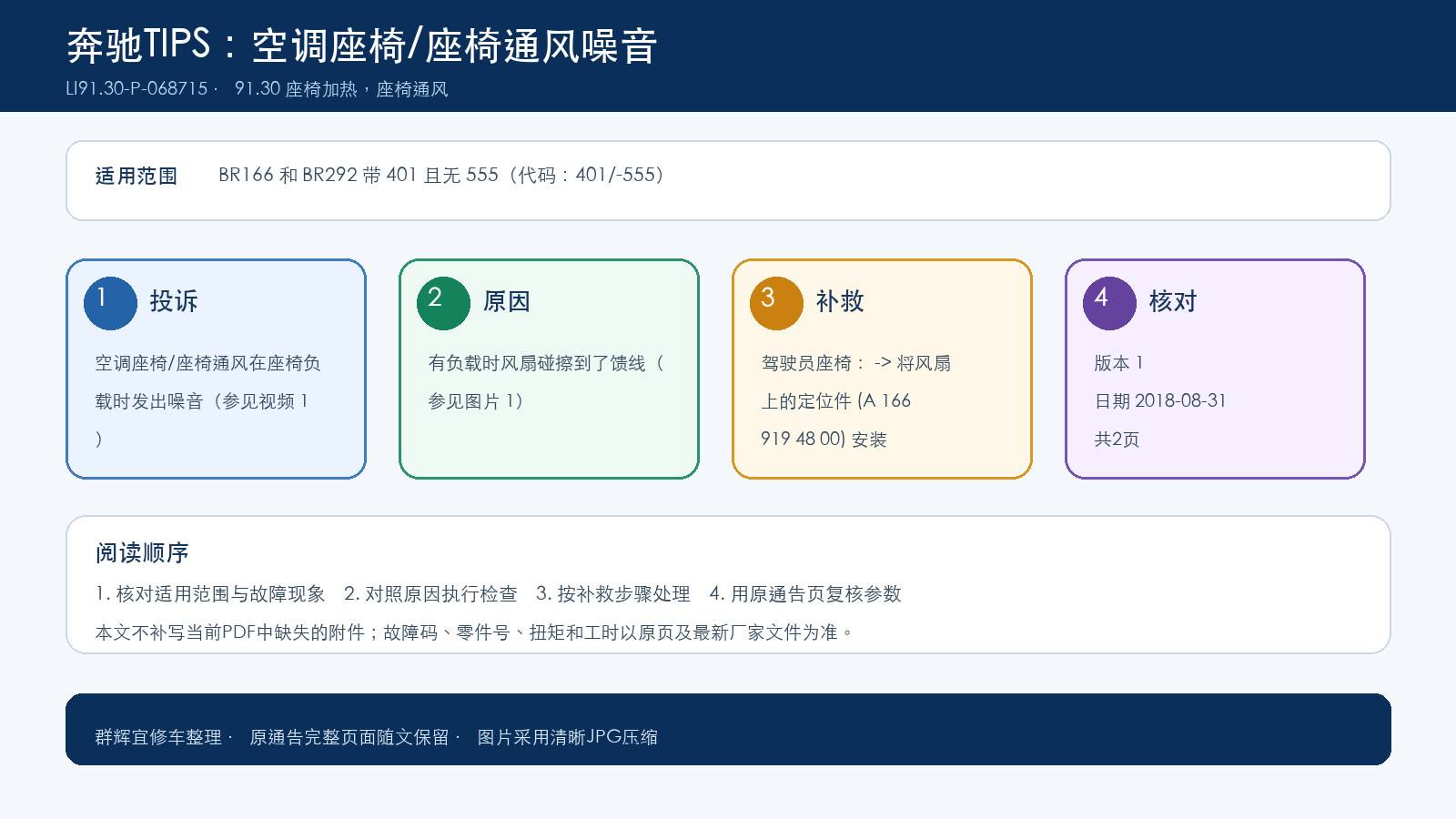This screenshot has height=819, width=1456.
Task: Click the text 参见图片 1）
Action: coord(477,401)
